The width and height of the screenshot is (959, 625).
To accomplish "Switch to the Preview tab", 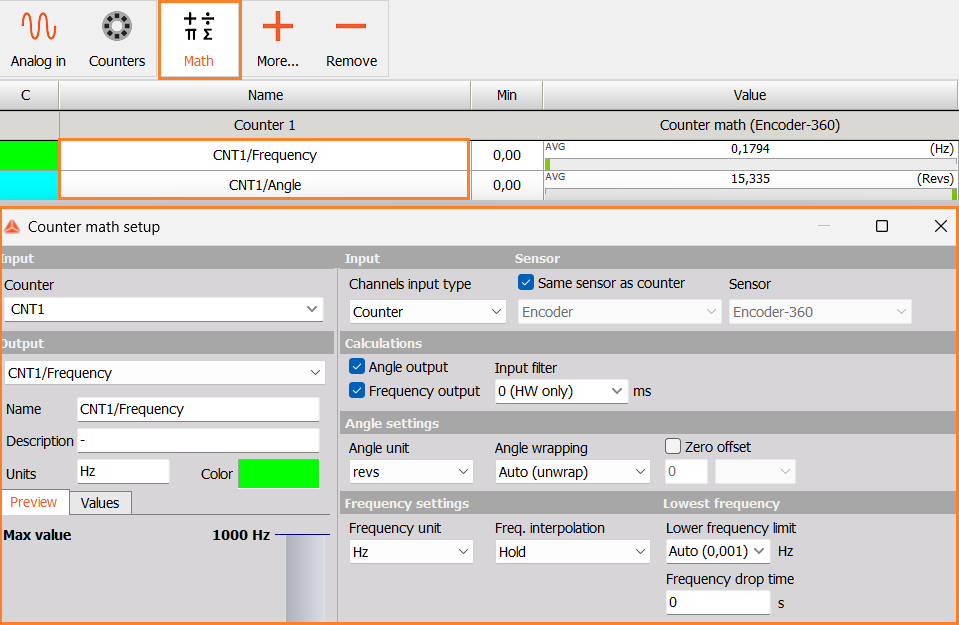I will coord(35,502).
